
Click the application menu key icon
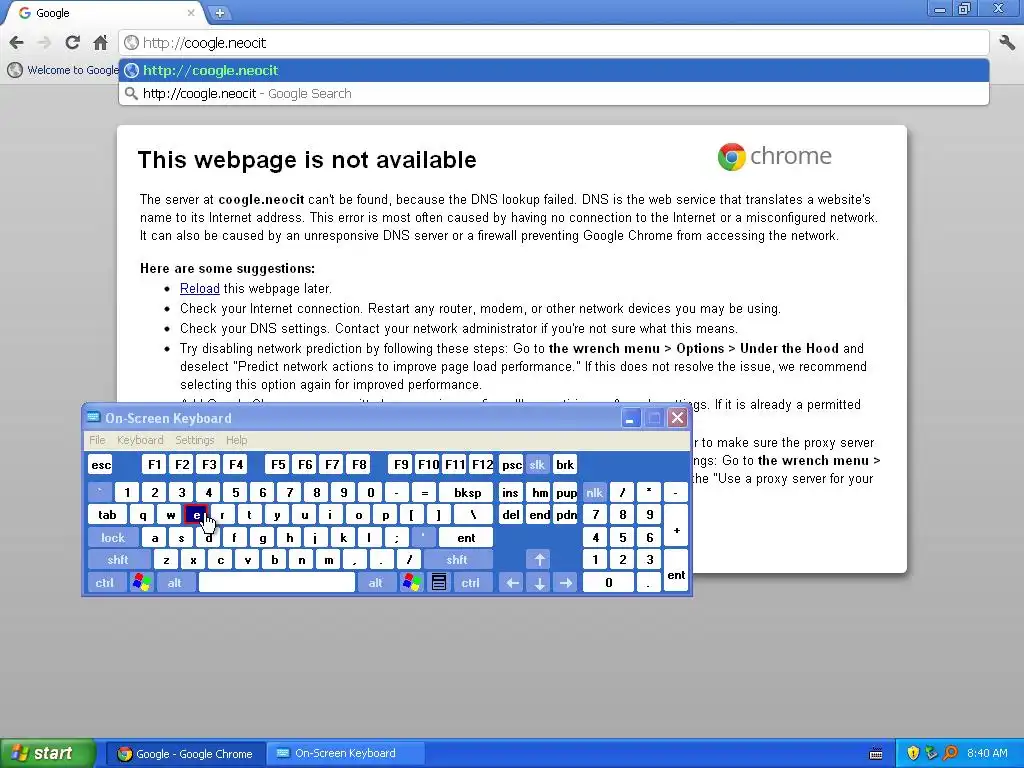pyautogui.click(x=439, y=583)
